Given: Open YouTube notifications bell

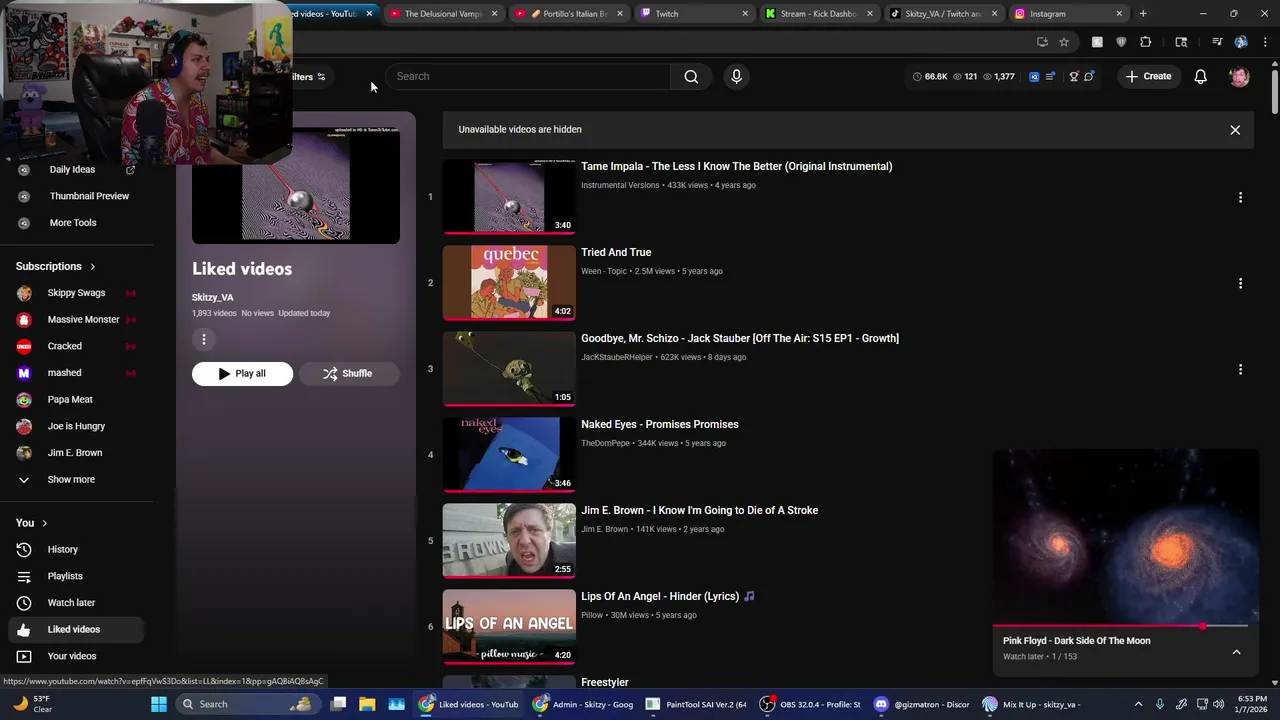Looking at the screenshot, I should (x=1201, y=77).
